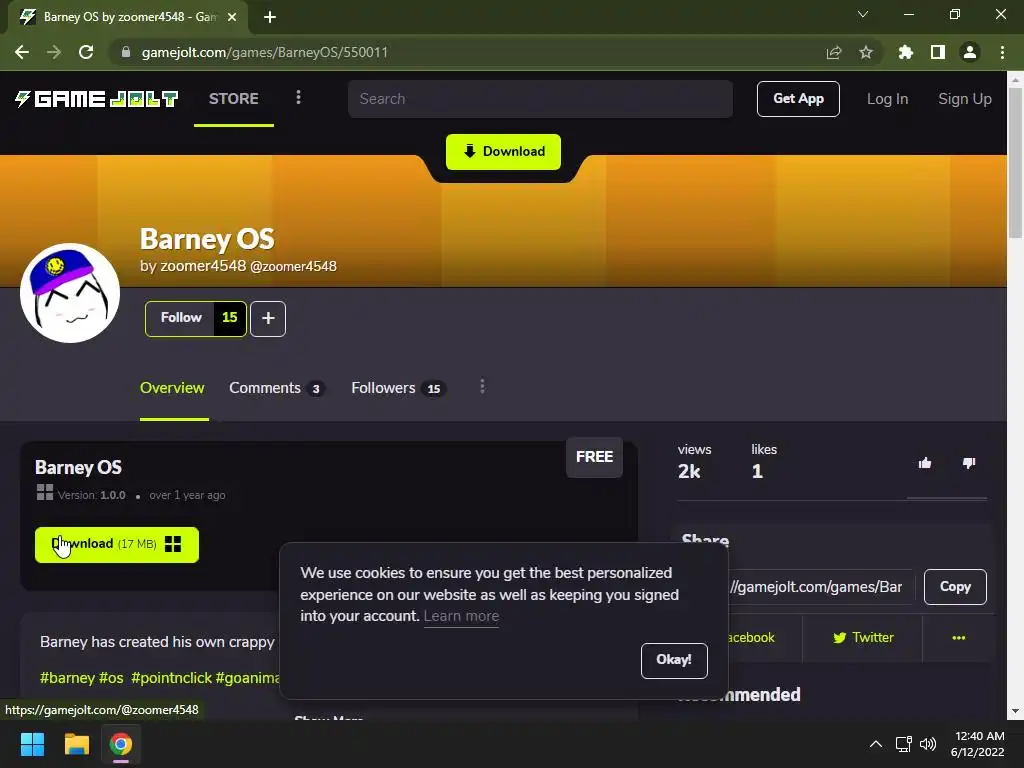
Task: Close the Barney OS browser tab
Action: tap(232, 17)
